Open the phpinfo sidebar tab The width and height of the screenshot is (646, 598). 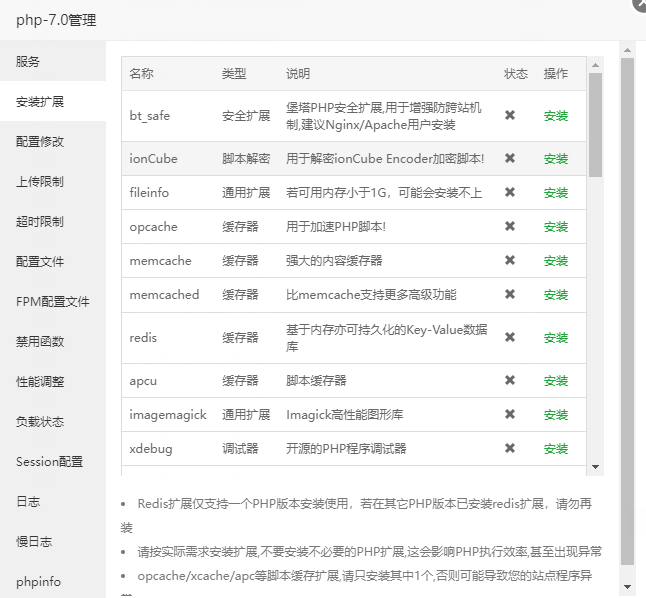click(x=53, y=581)
